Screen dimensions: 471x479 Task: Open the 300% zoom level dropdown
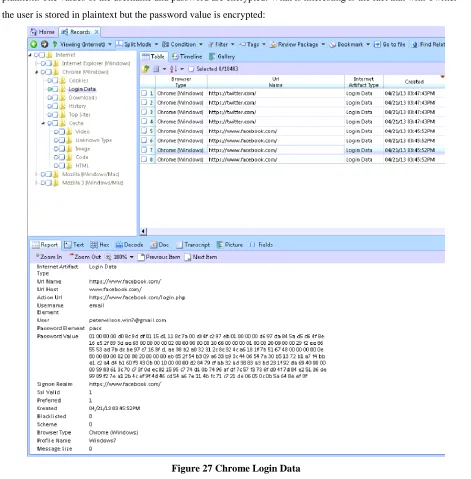[x=131, y=257]
